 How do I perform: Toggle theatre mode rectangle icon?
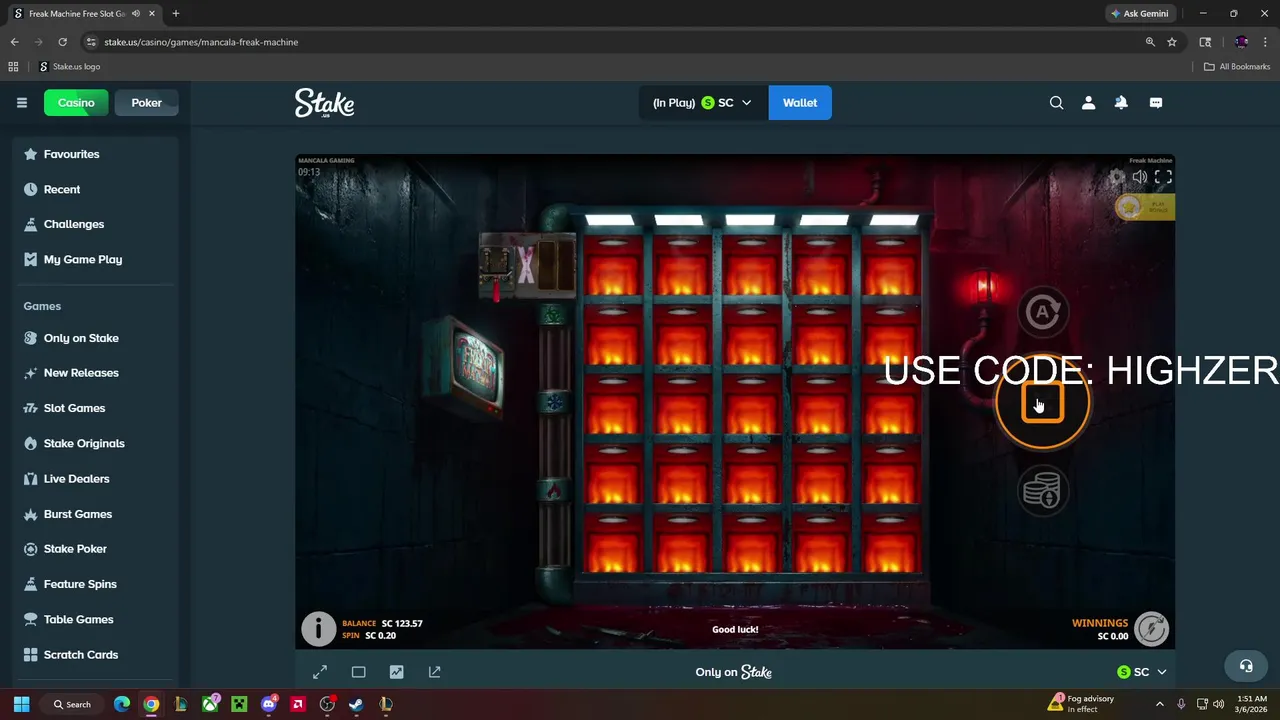click(x=358, y=672)
